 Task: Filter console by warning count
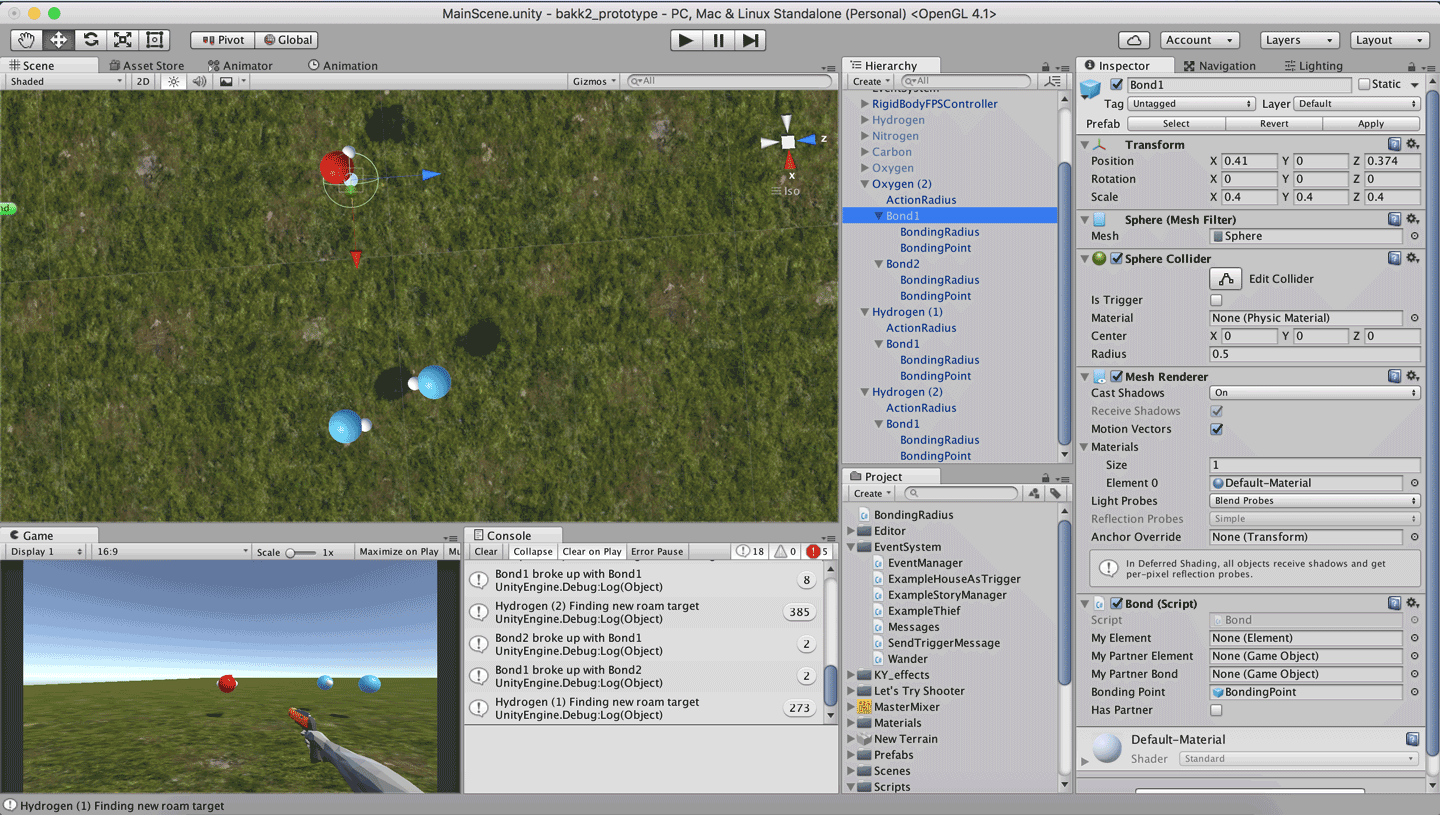tap(786, 551)
